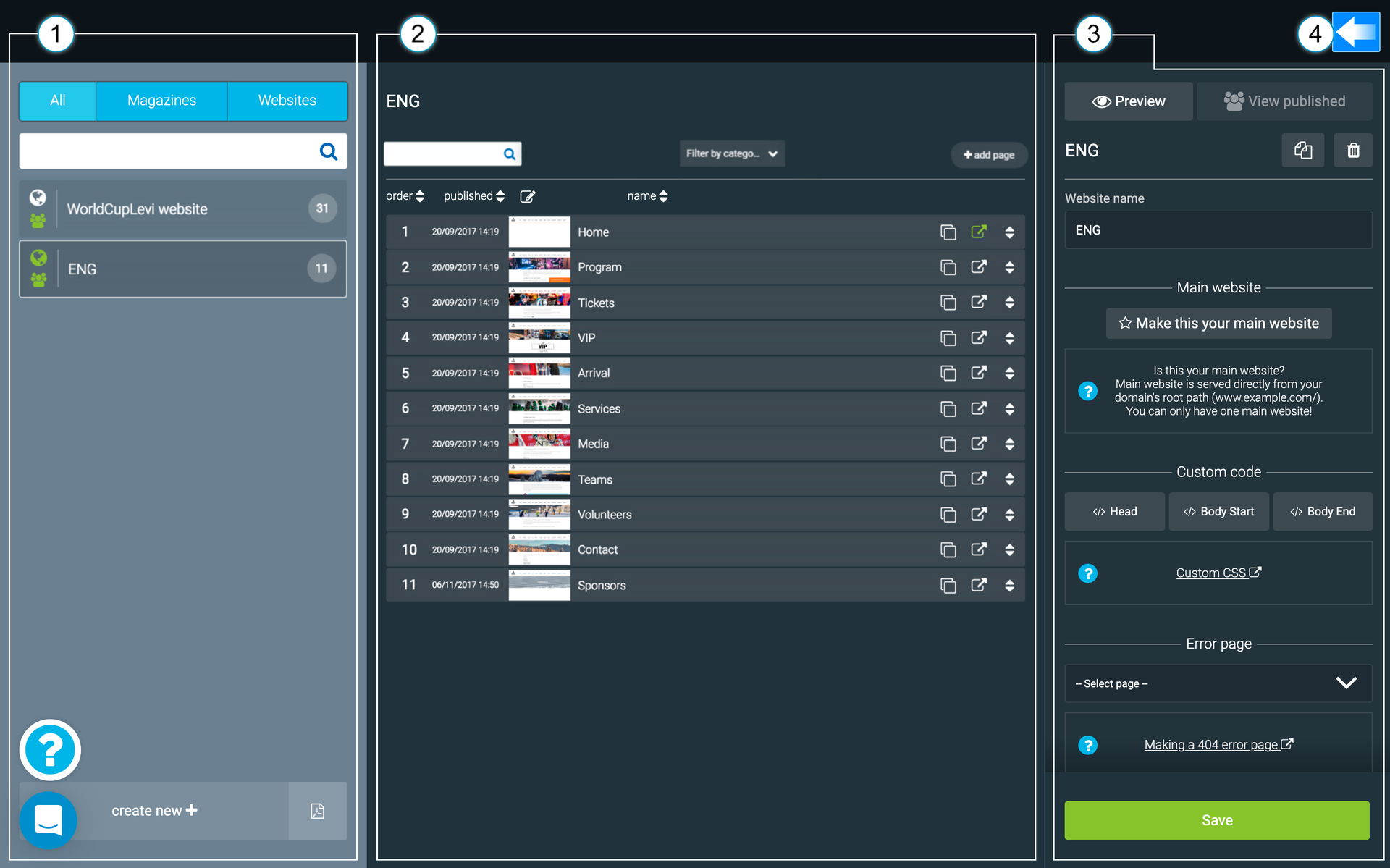
Task: Click Make this your main website
Action: (1218, 323)
